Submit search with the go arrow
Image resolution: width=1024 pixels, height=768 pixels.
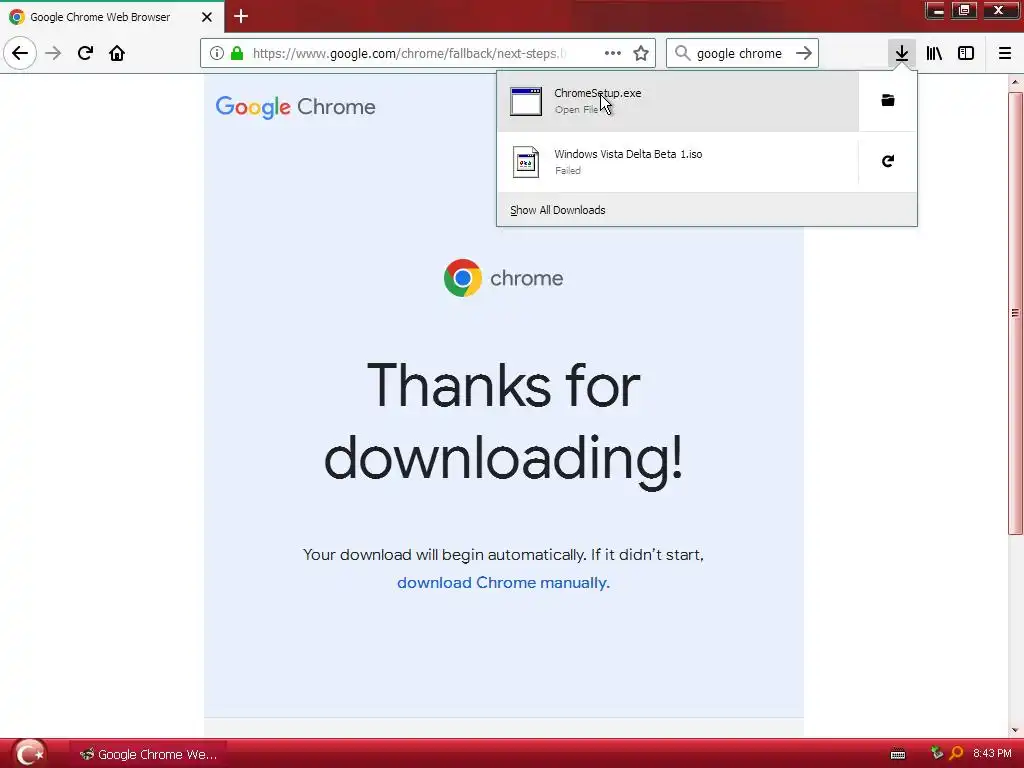pos(804,53)
